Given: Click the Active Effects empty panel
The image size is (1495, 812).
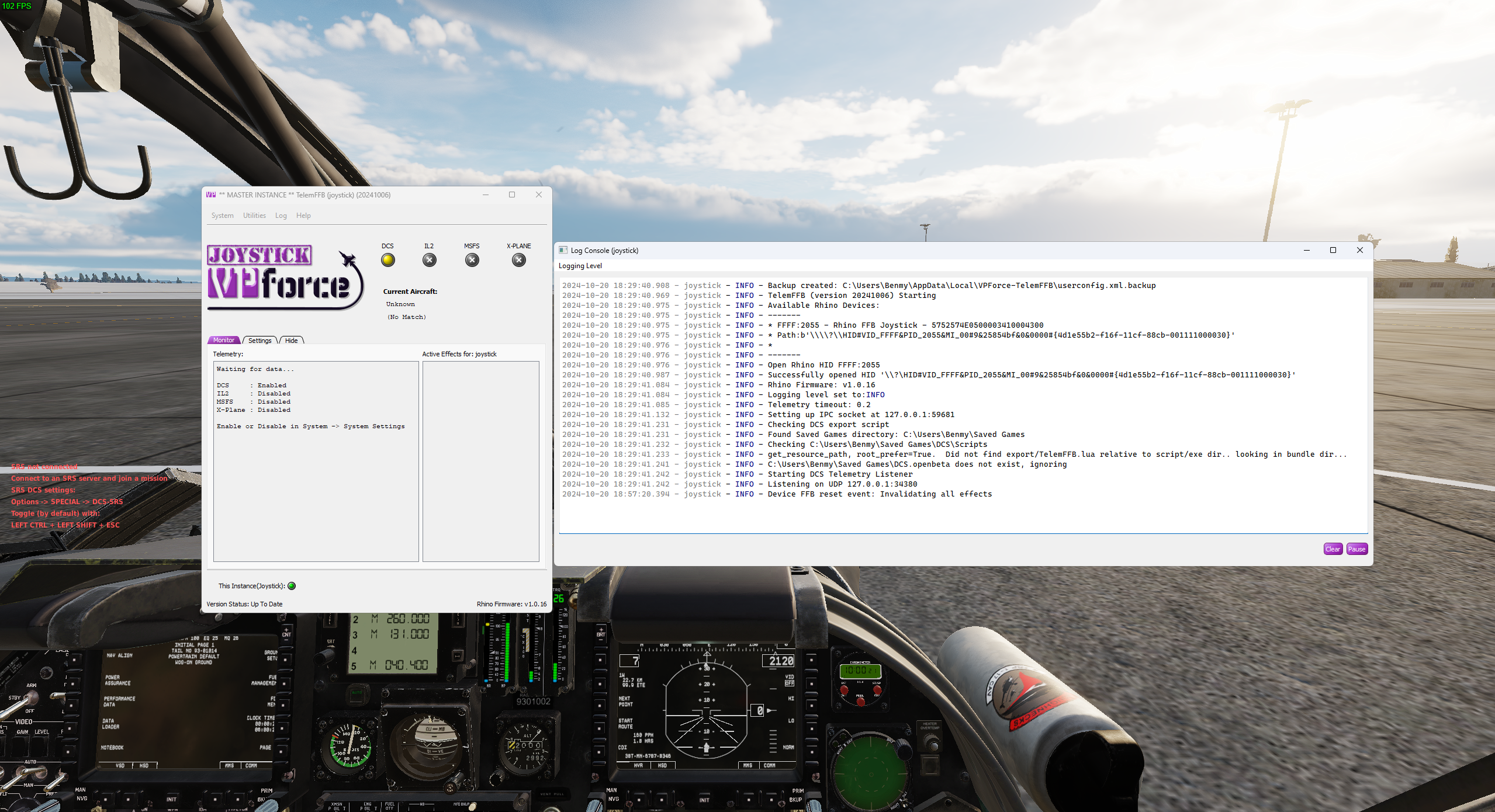Looking at the screenshot, I should point(480,461).
